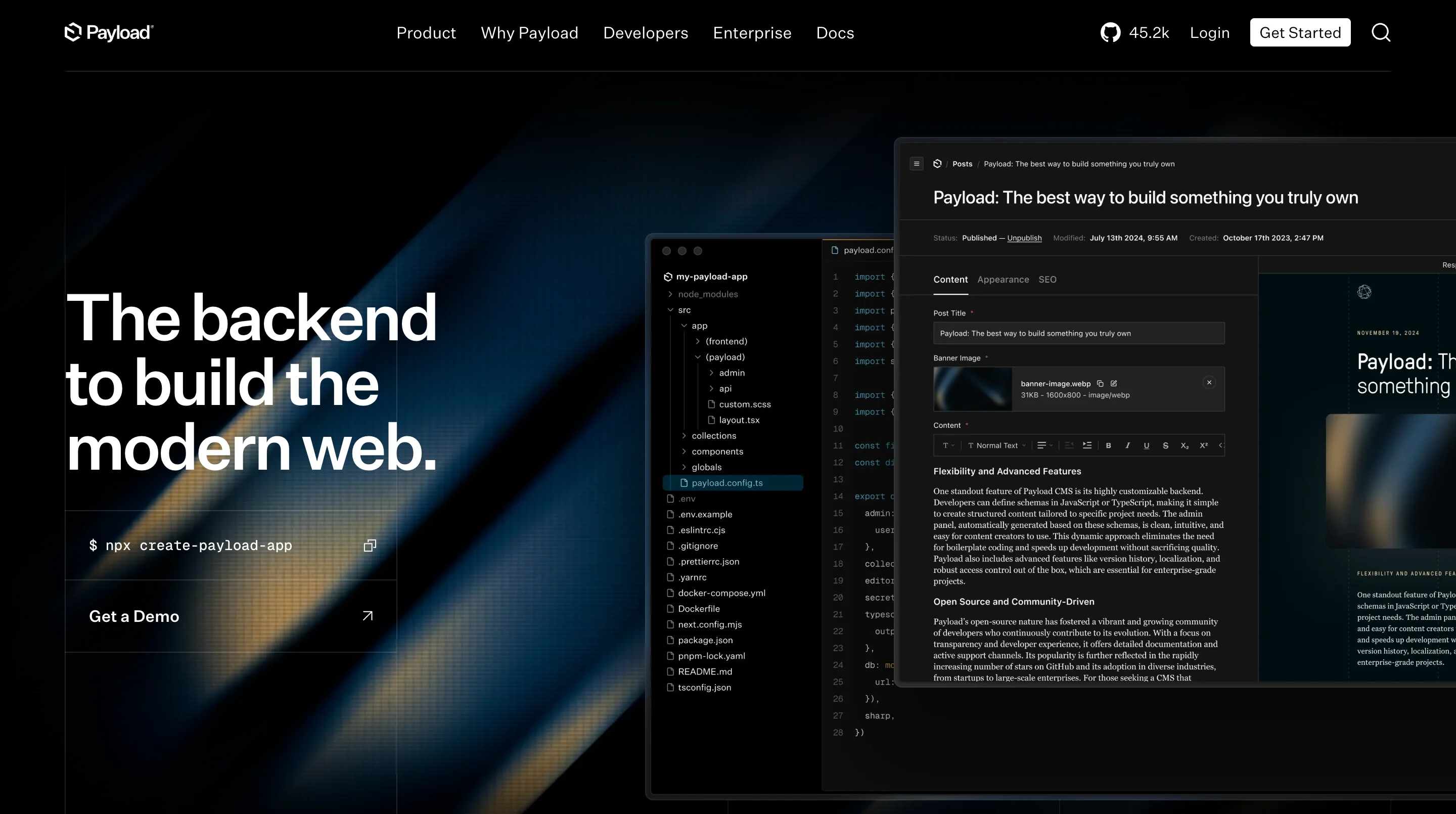Click the globe logo in preview pane
1456x814 pixels.
(1364, 292)
